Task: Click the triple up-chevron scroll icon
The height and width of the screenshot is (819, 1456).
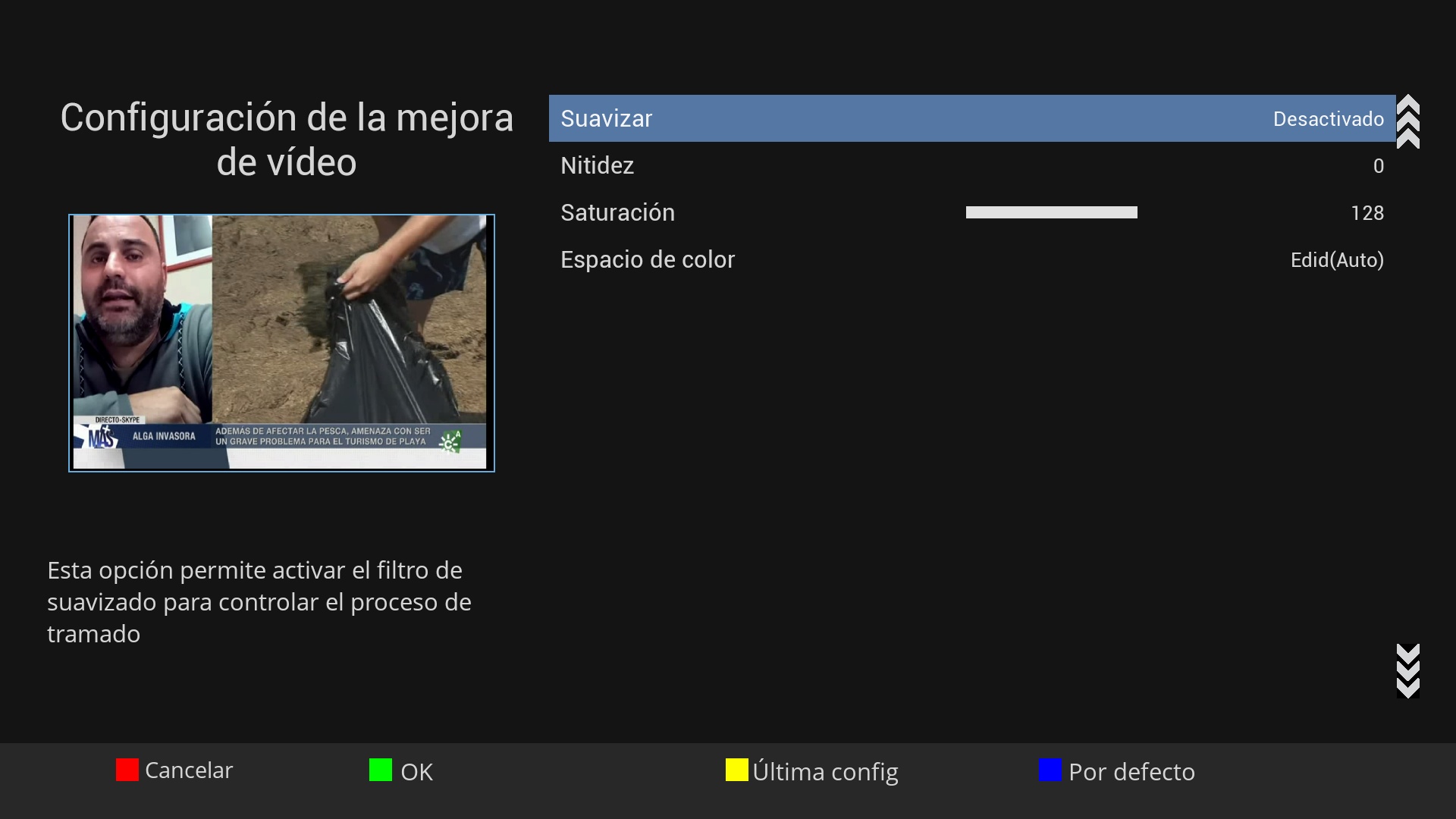Action: click(1407, 121)
